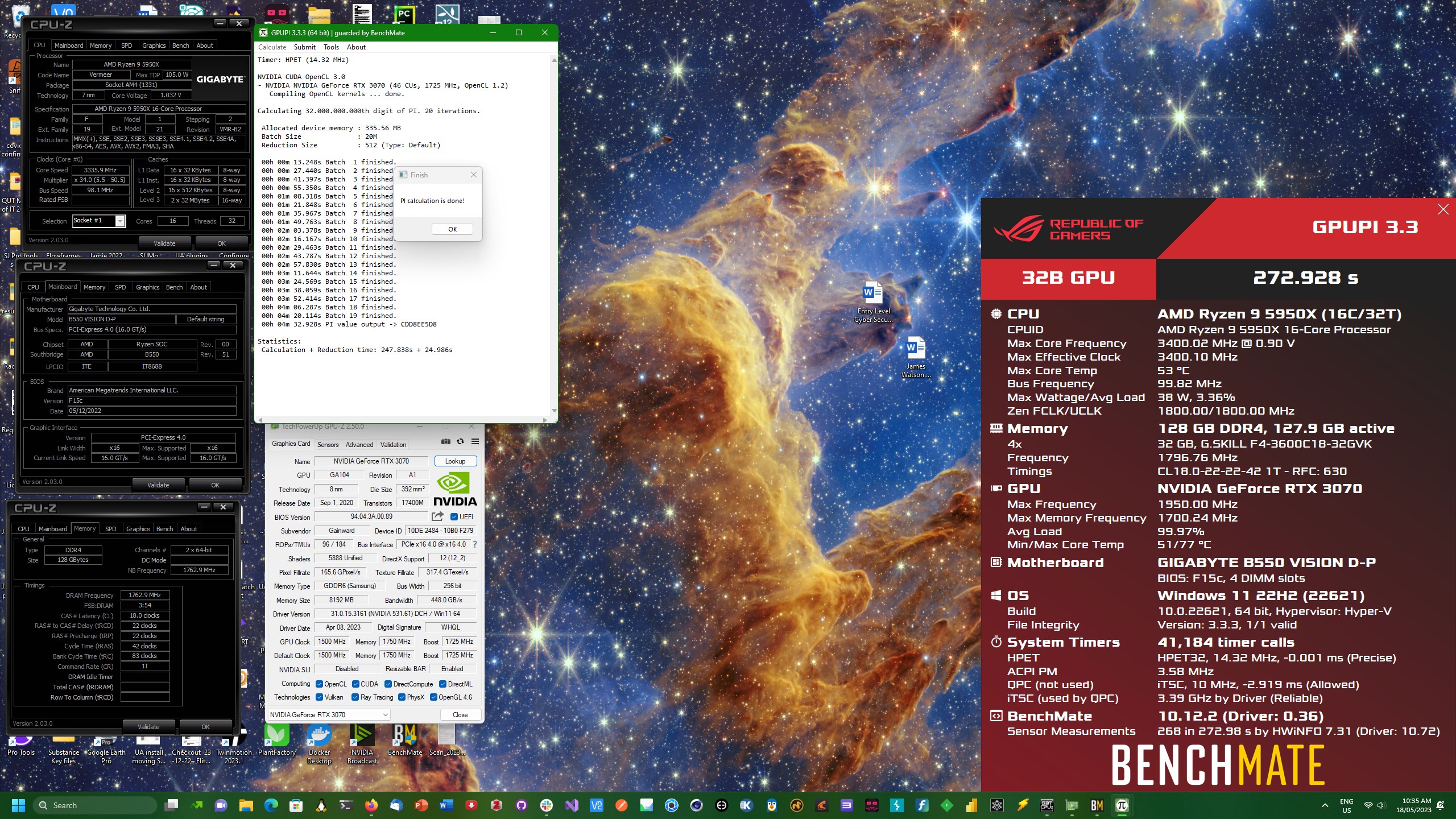The width and height of the screenshot is (1456, 819).
Task: Open the Entry Level Cyber Security Word document icon
Action: [873, 302]
